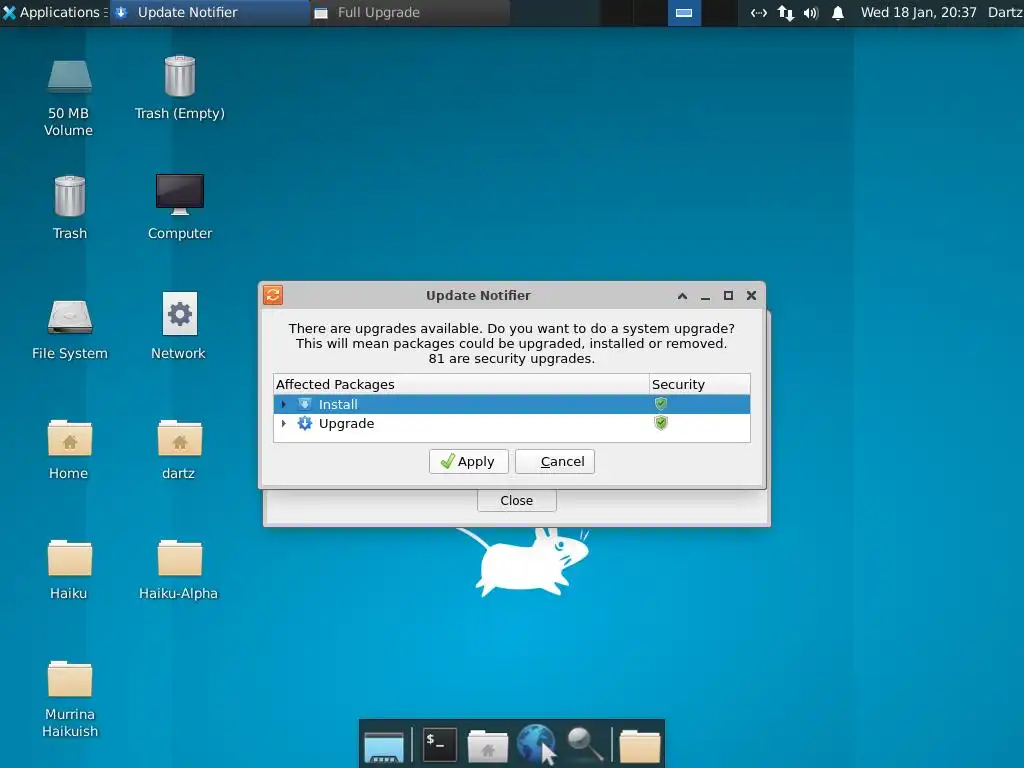The image size is (1024, 768).
Task: Click the Upgrade row security shield
Action: pyautogui.click(x=661, y=423)
